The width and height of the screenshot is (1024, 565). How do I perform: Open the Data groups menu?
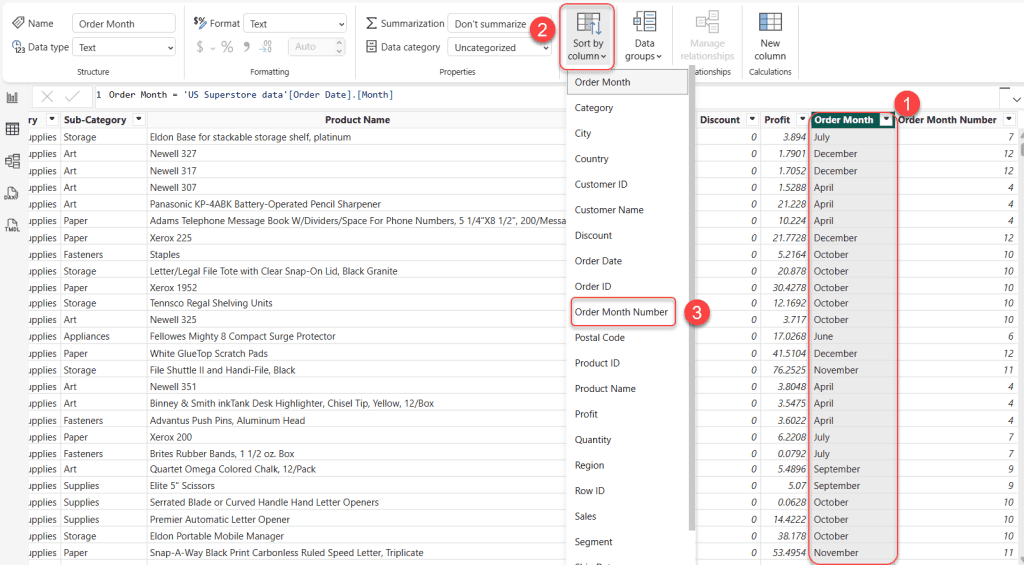[643, 37]
